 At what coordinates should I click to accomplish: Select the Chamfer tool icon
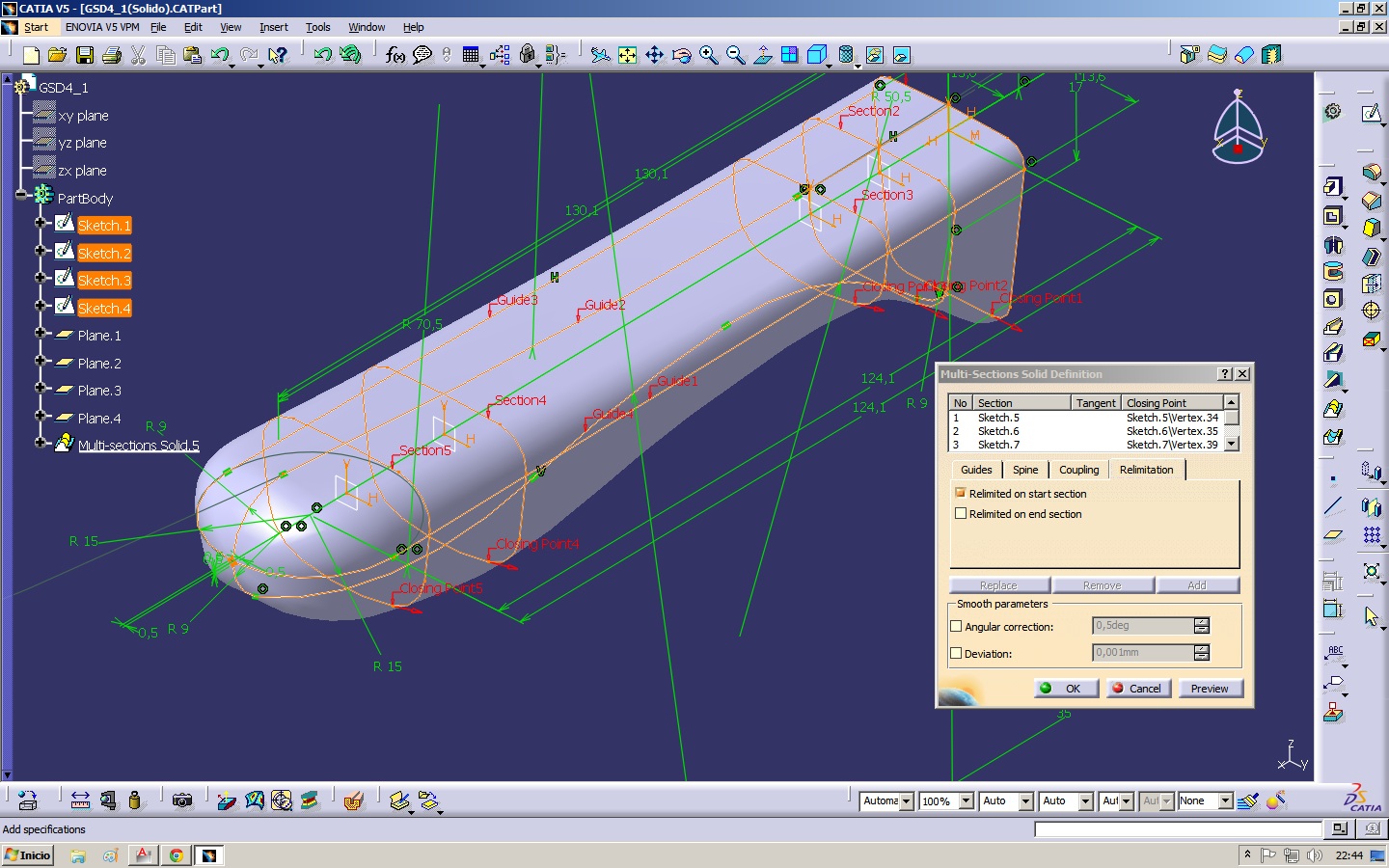[x=1371, y=201]
